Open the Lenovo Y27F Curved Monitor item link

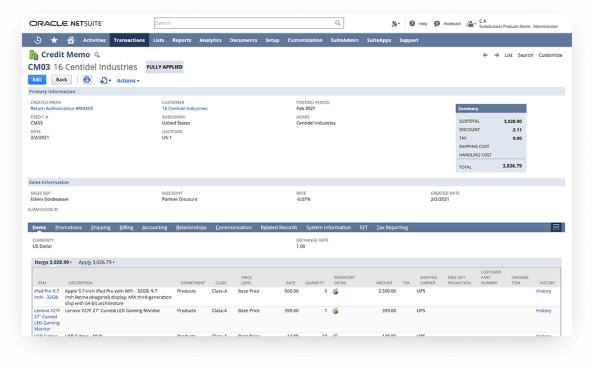pos(47,320)
